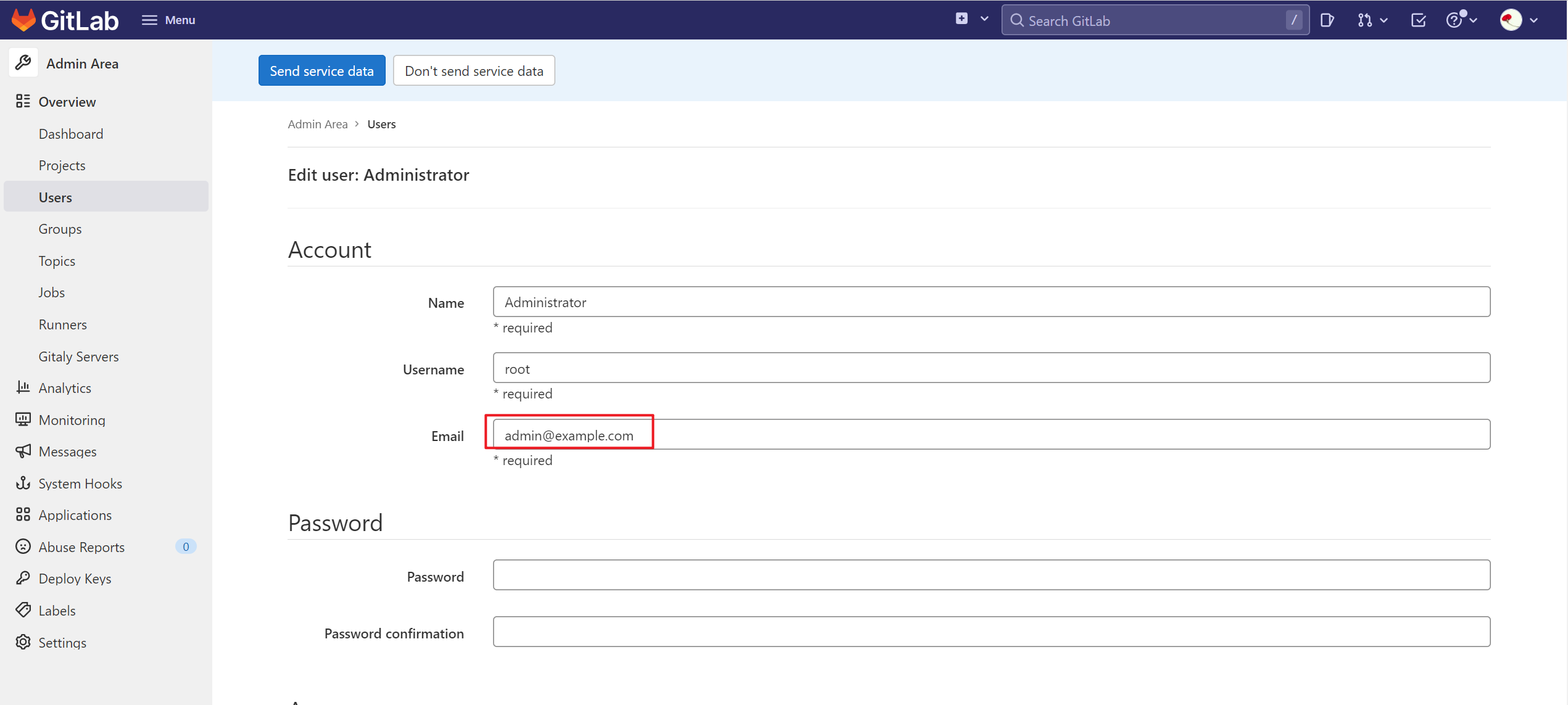Click the create new plus icon
This screenshot has height=705, width=1568.
pos(961,19)
